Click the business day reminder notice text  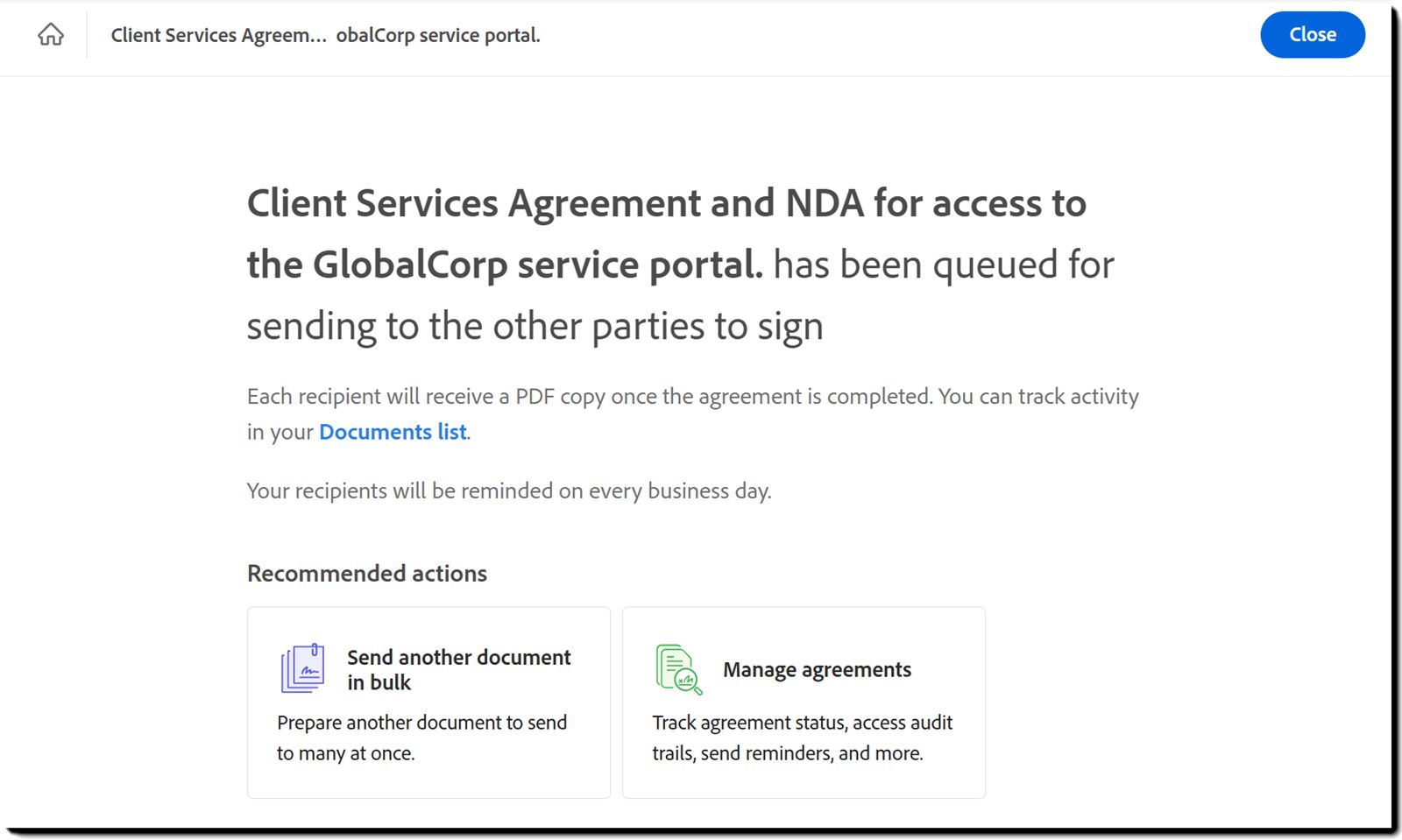(508, 491)
